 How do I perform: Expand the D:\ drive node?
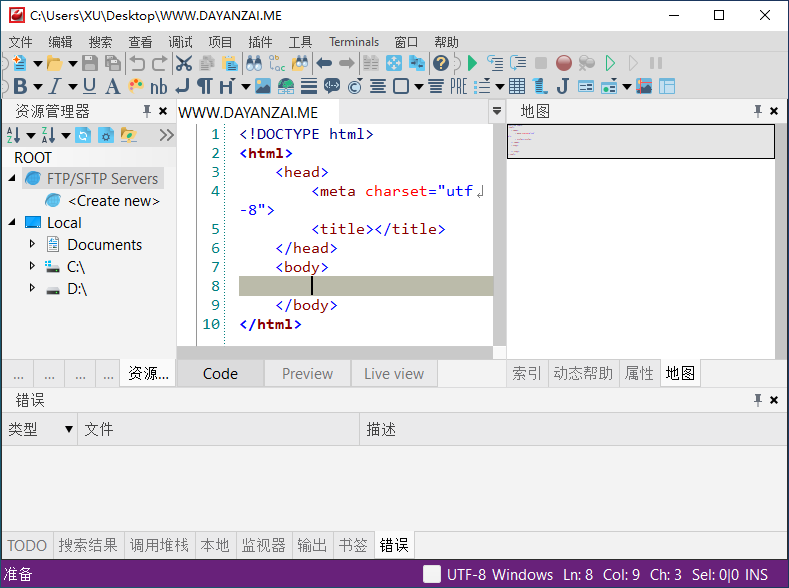pos(32,288)
